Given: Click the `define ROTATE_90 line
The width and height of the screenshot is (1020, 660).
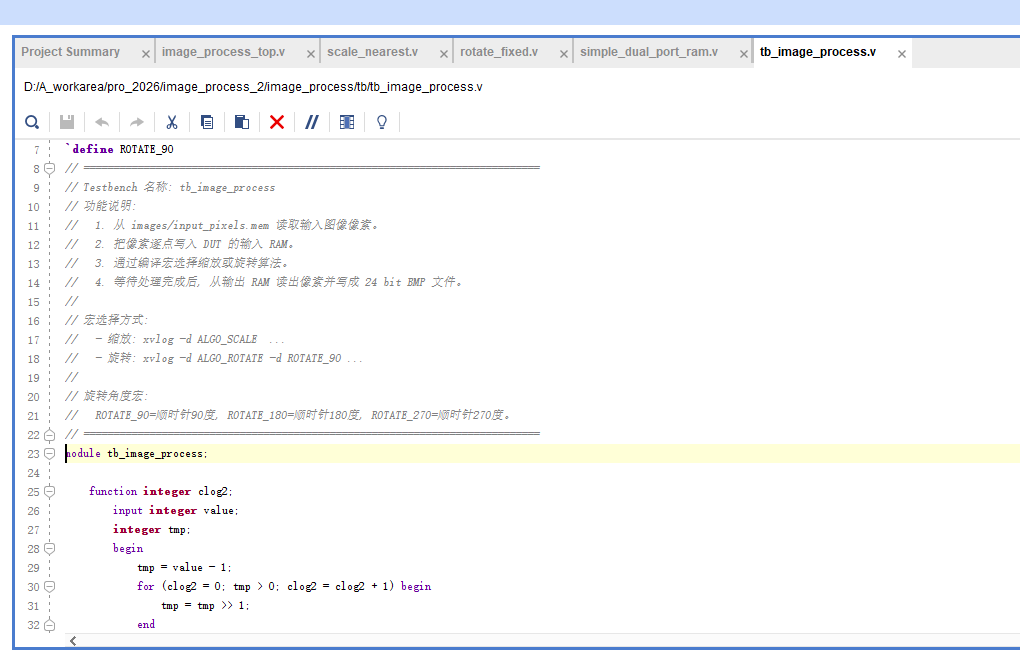Looking at the screenshot, I should (120, 150).
